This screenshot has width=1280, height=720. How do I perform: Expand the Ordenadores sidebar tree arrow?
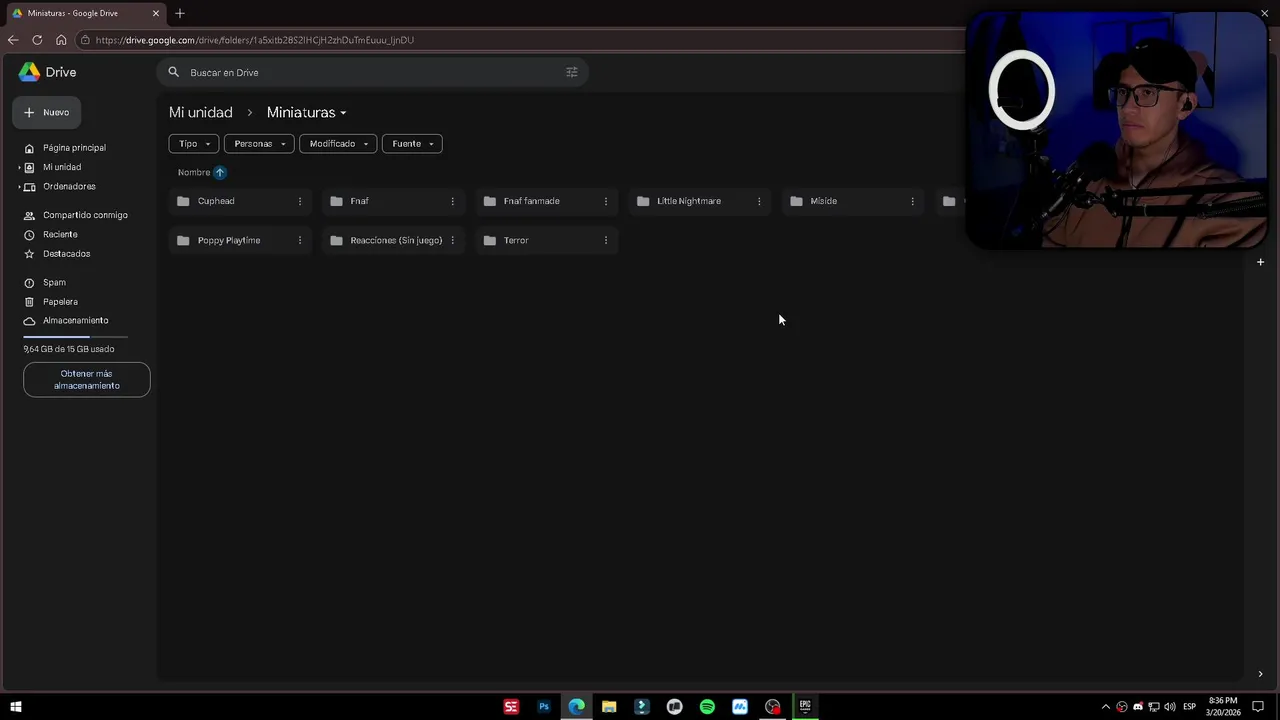coord(19,187)
